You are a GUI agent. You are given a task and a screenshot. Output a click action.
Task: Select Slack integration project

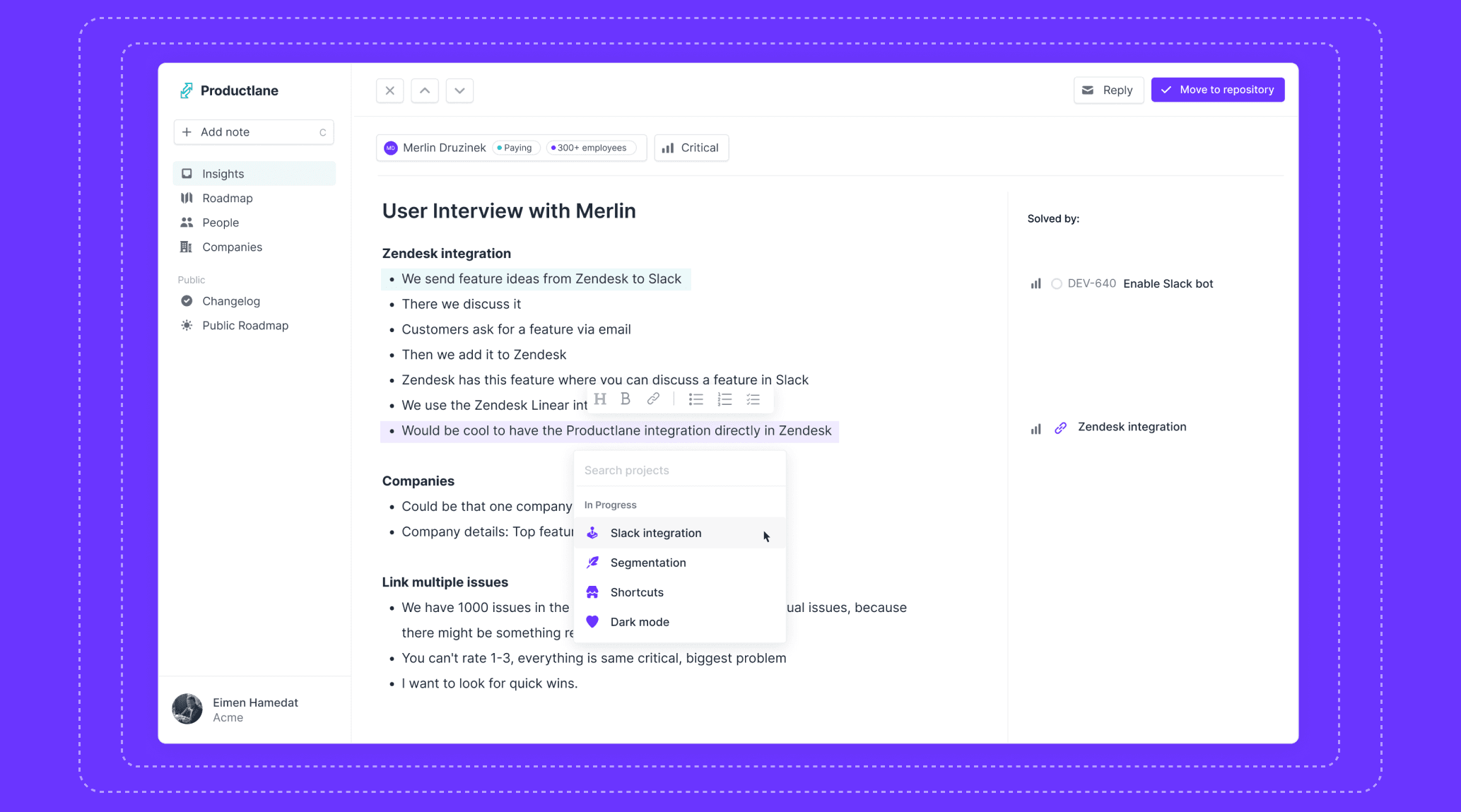pos(680,533)
